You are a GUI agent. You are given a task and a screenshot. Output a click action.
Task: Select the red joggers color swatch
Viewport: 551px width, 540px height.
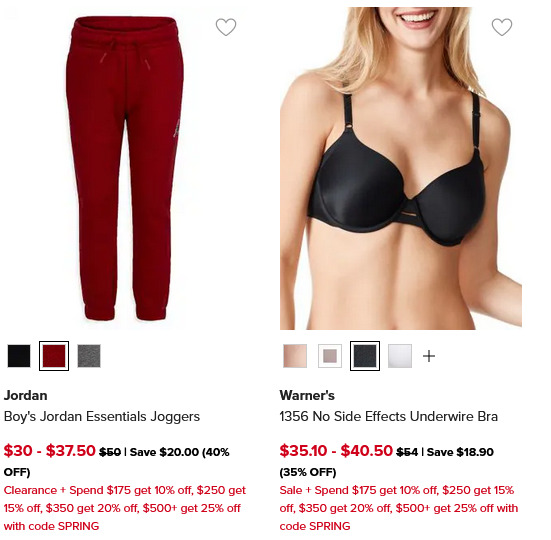point(54,356)
